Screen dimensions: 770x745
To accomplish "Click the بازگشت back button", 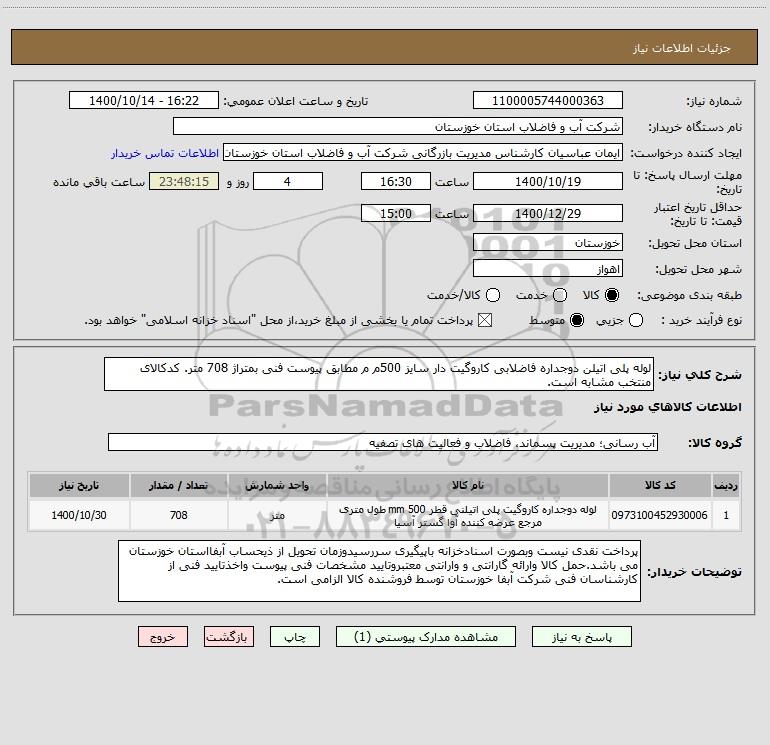I will 229,637.
